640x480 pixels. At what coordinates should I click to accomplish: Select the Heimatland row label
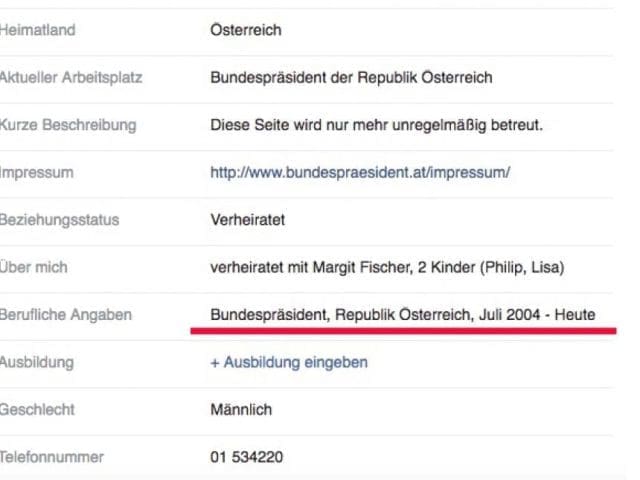pyautogui.click(x=38, y=30)
